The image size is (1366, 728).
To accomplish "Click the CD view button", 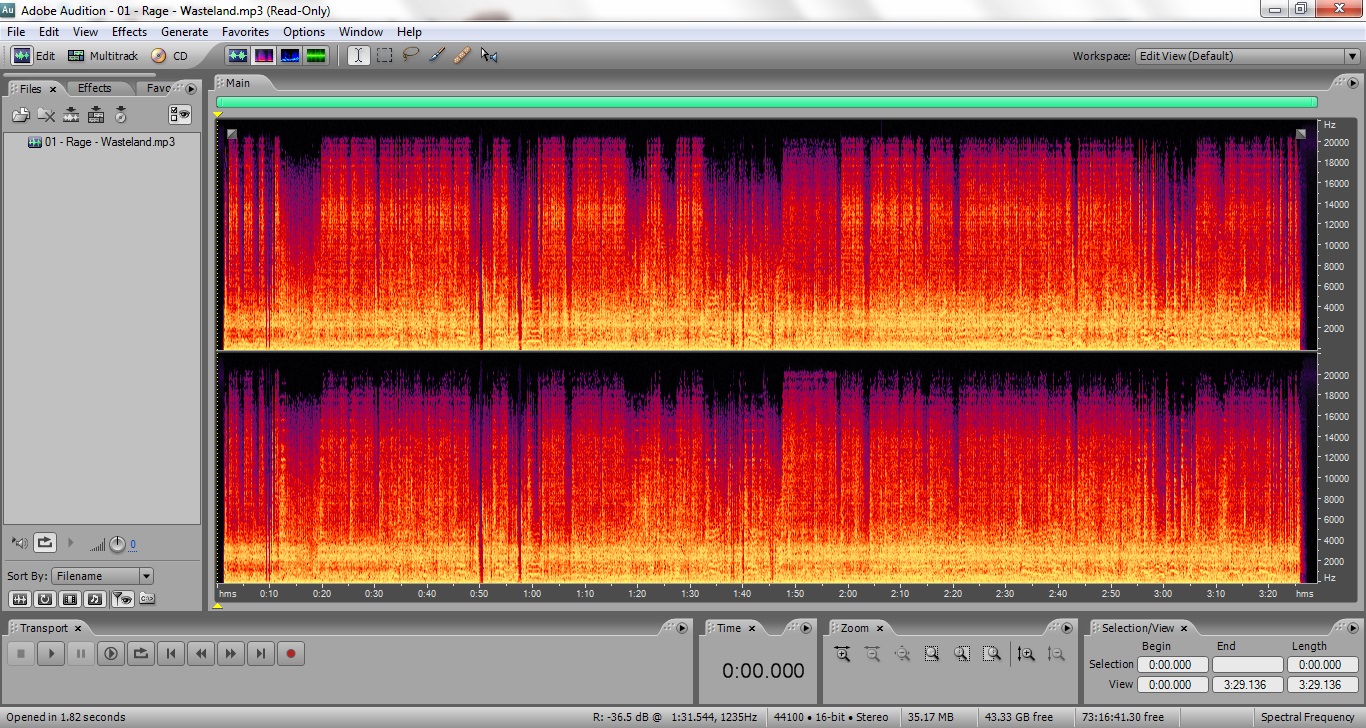I will [170, 56].
